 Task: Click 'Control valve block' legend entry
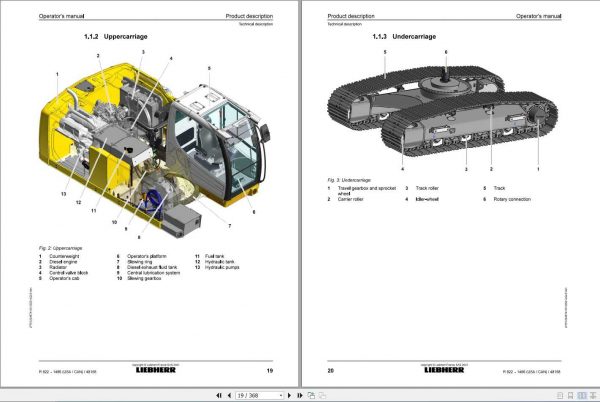[68, 273]
